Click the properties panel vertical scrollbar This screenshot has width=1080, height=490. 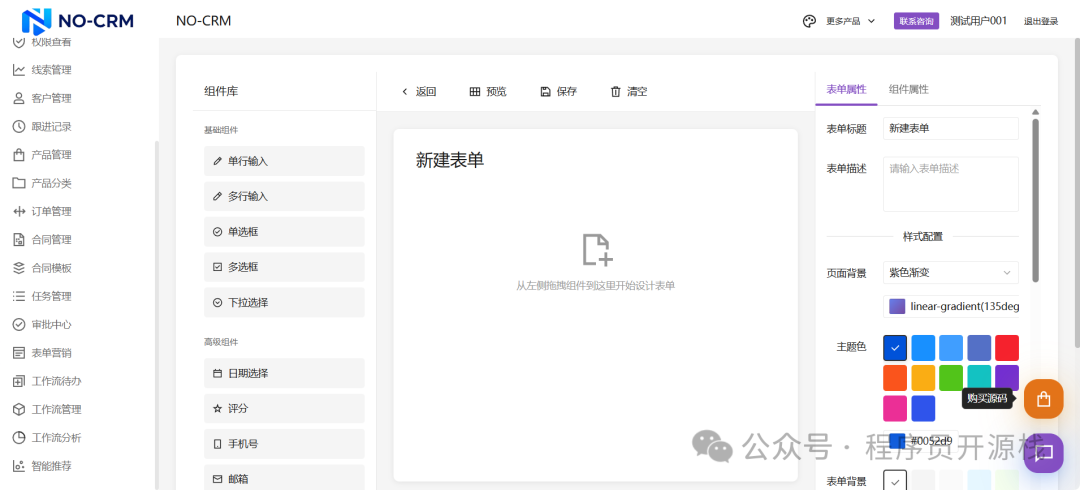[1036, 200]
